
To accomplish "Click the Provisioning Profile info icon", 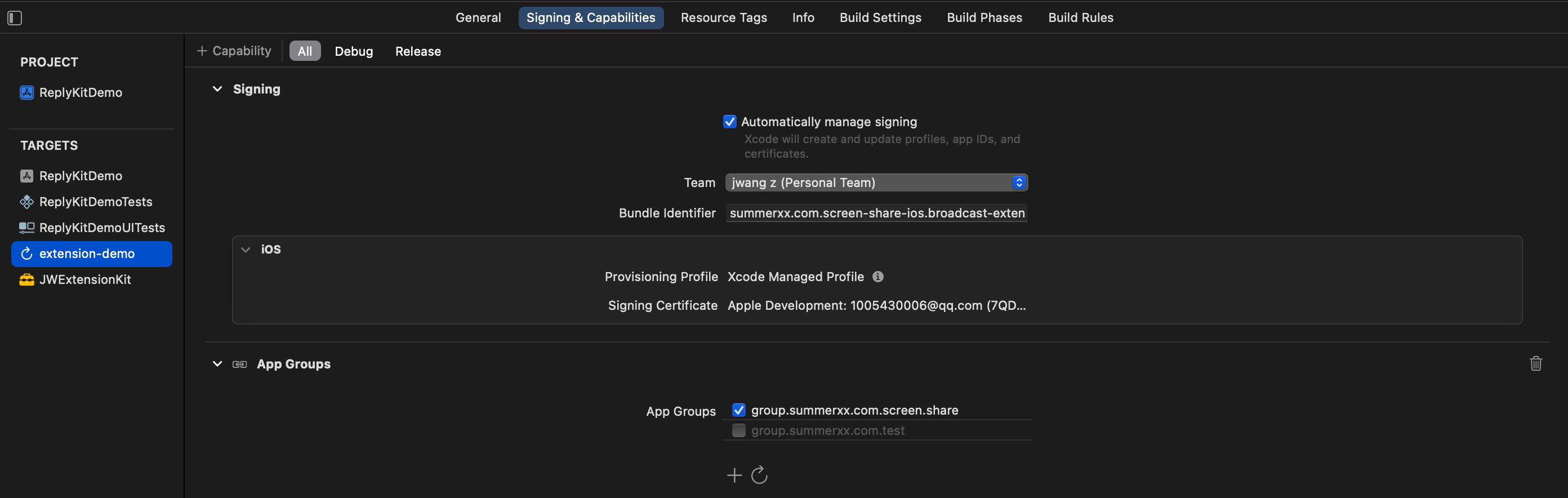I will coord(877,277).
